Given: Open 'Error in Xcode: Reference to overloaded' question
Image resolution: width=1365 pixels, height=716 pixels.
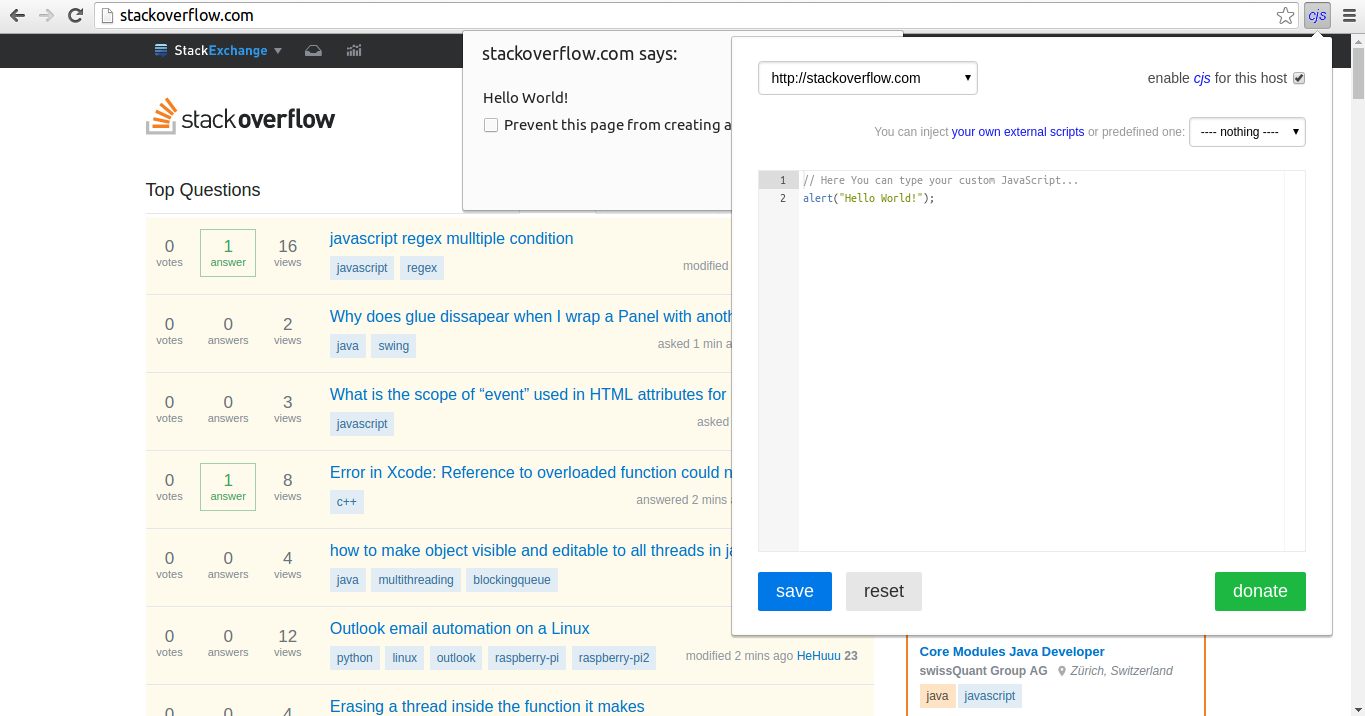Looking at the screenshot, I should [533, 472].
